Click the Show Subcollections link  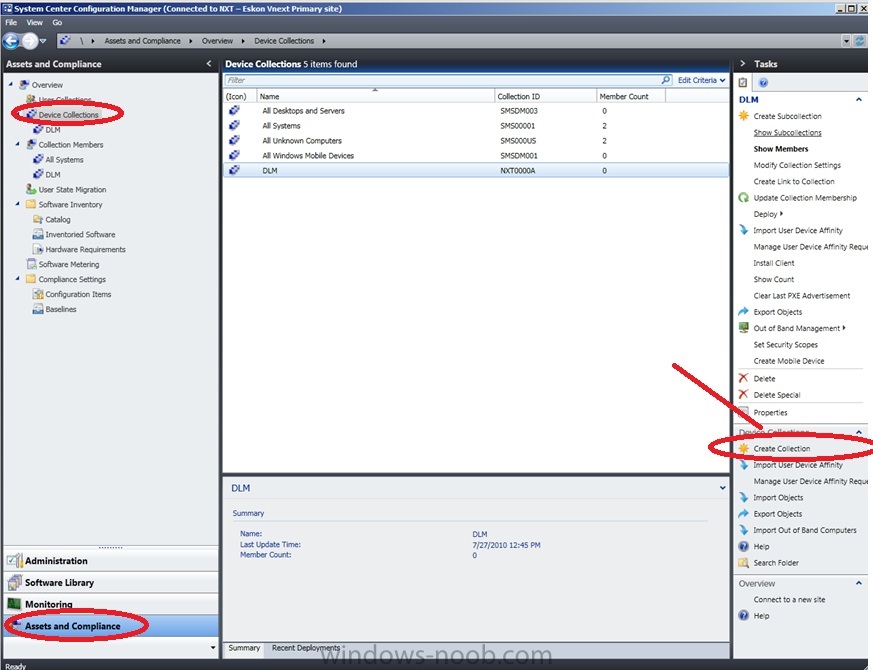[x=787, y=133]
